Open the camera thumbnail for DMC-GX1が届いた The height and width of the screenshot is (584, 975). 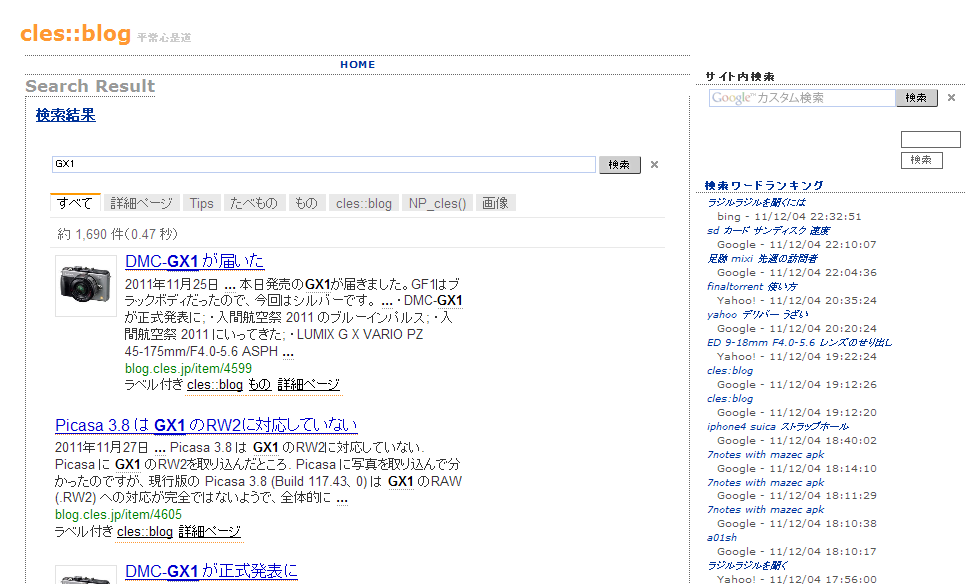(86, 286)
